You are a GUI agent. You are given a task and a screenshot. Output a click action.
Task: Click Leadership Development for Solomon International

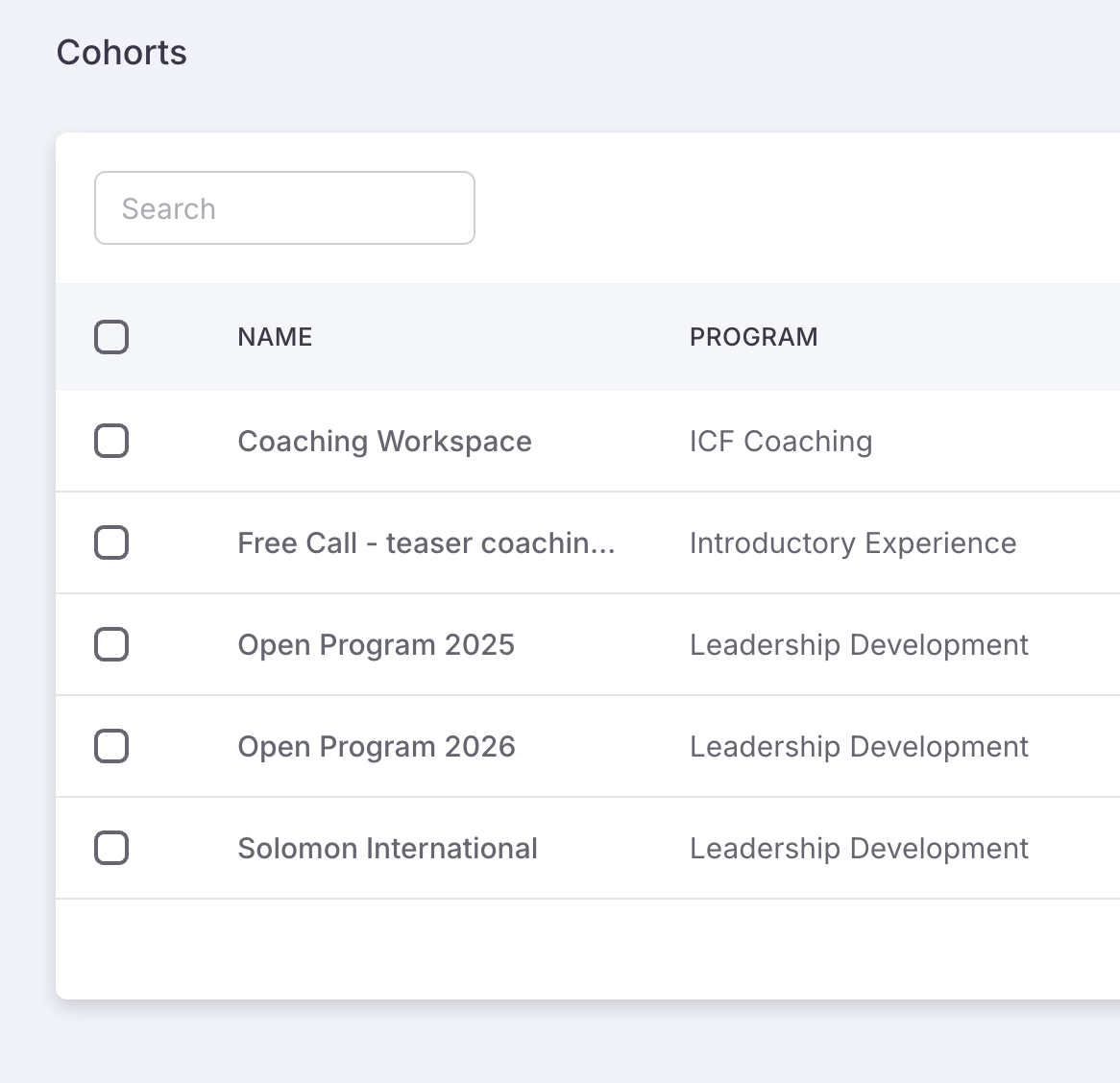(859, 849)
